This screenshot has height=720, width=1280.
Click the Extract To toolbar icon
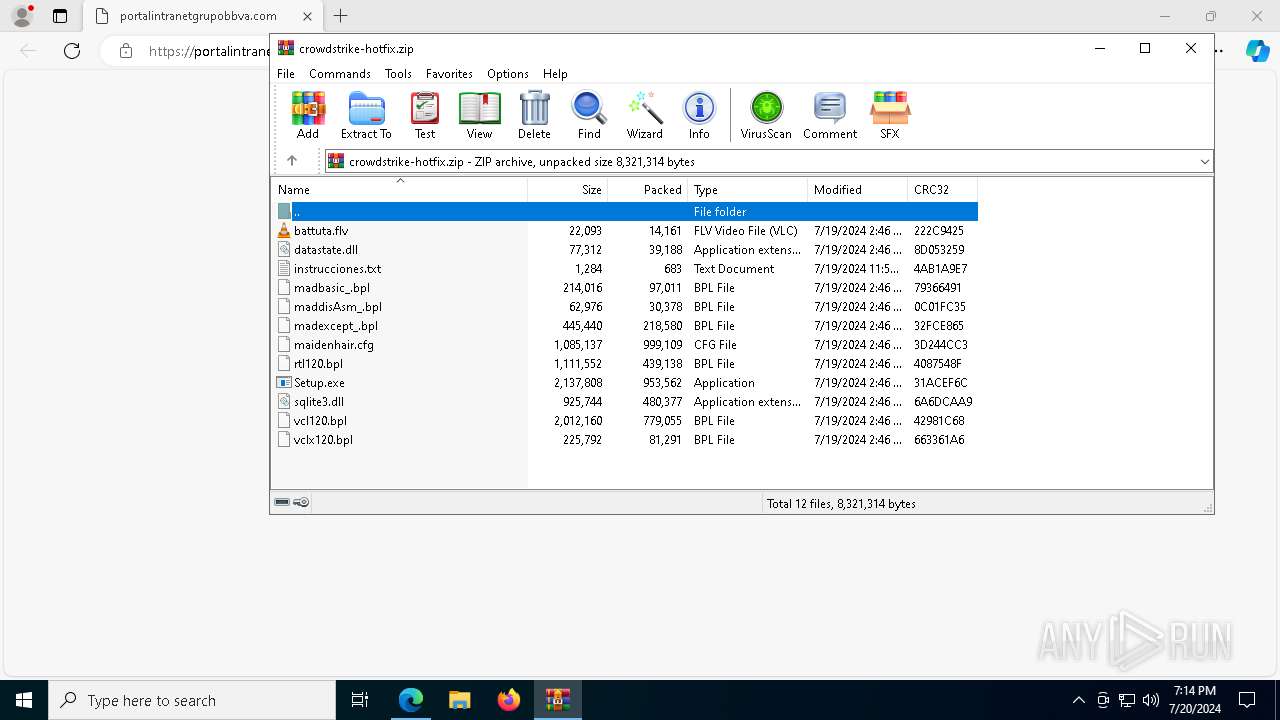pyautogui.click(x=366, y=115)
